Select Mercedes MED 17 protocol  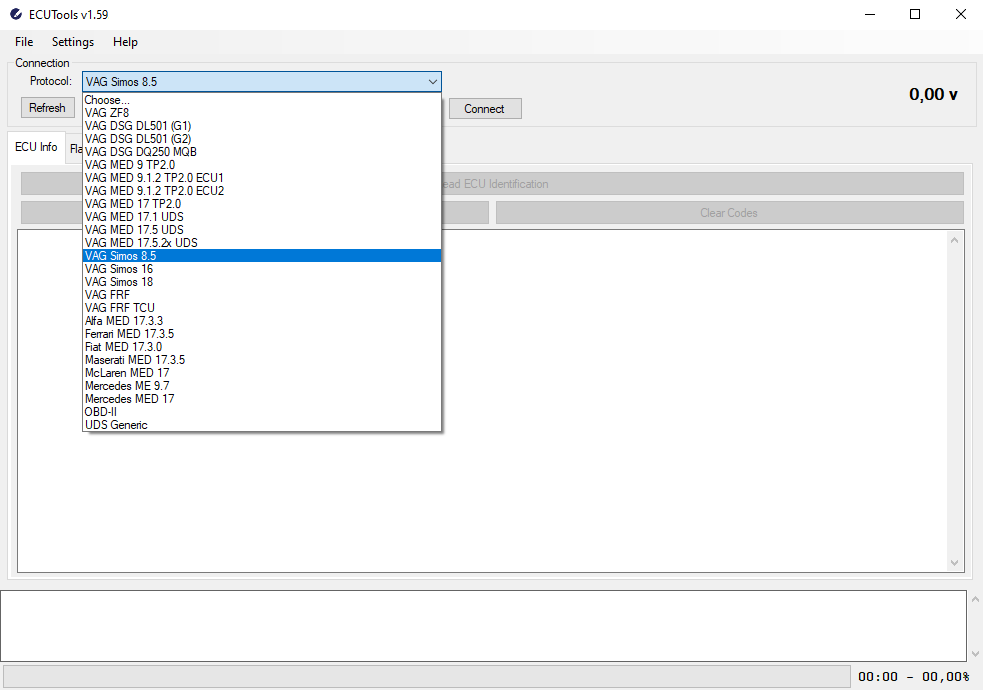[x=262, y=399]
